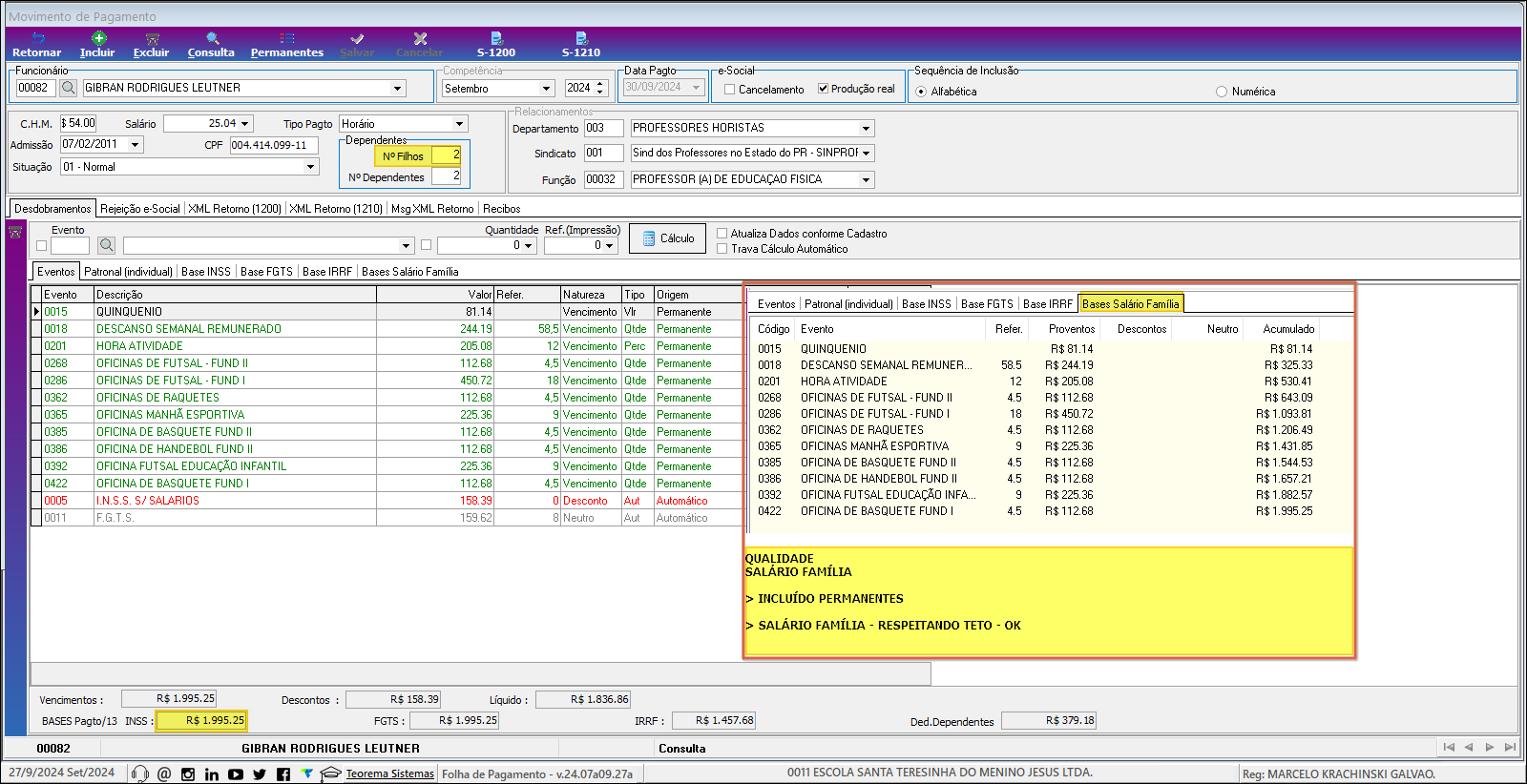Screen dimensions: 1527x784
Task: Expand the Funcionário name dropdown
Action: click(397, 88)
